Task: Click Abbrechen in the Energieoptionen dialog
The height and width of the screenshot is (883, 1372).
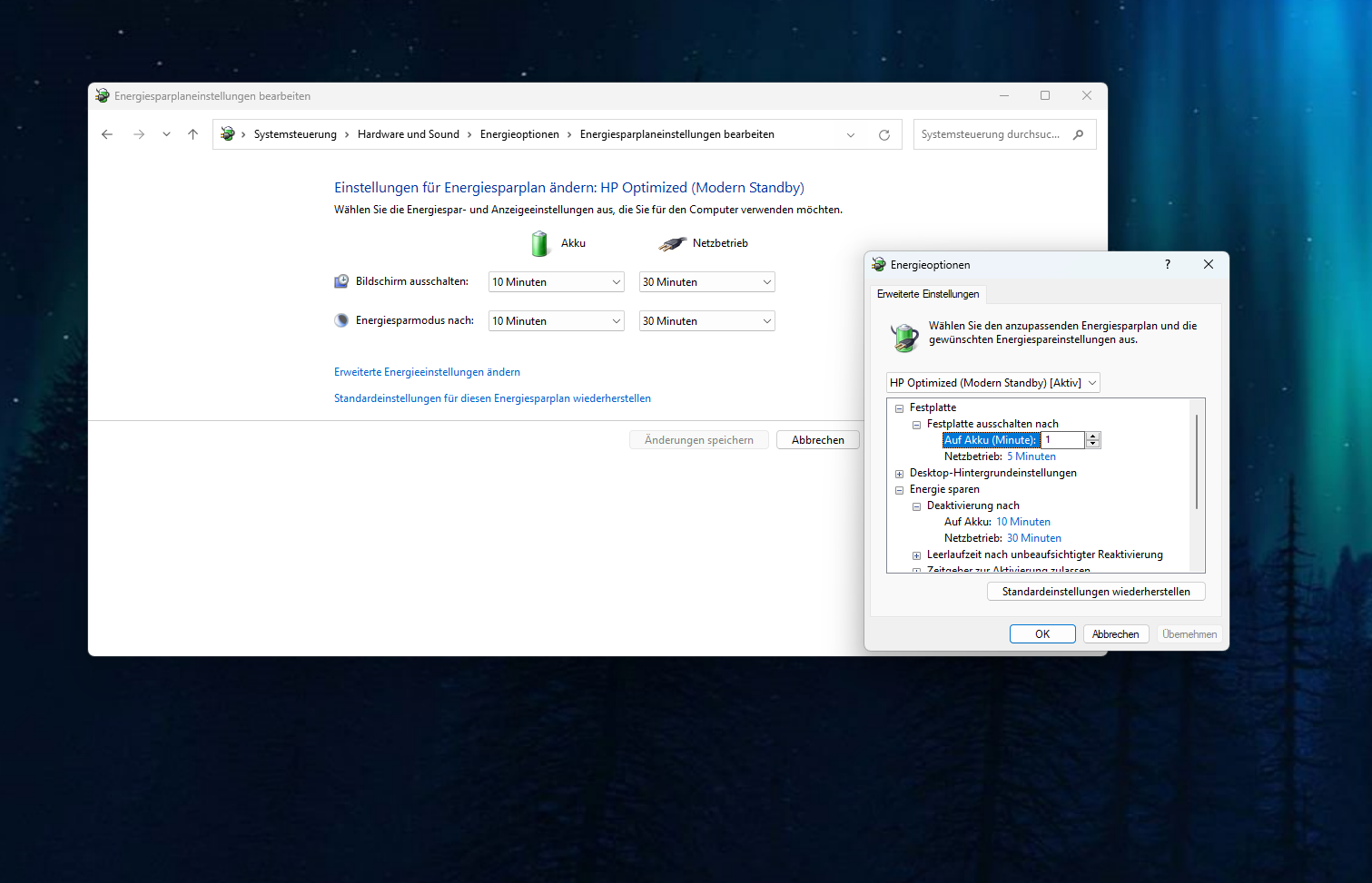Action: (x=1116, y=634)
